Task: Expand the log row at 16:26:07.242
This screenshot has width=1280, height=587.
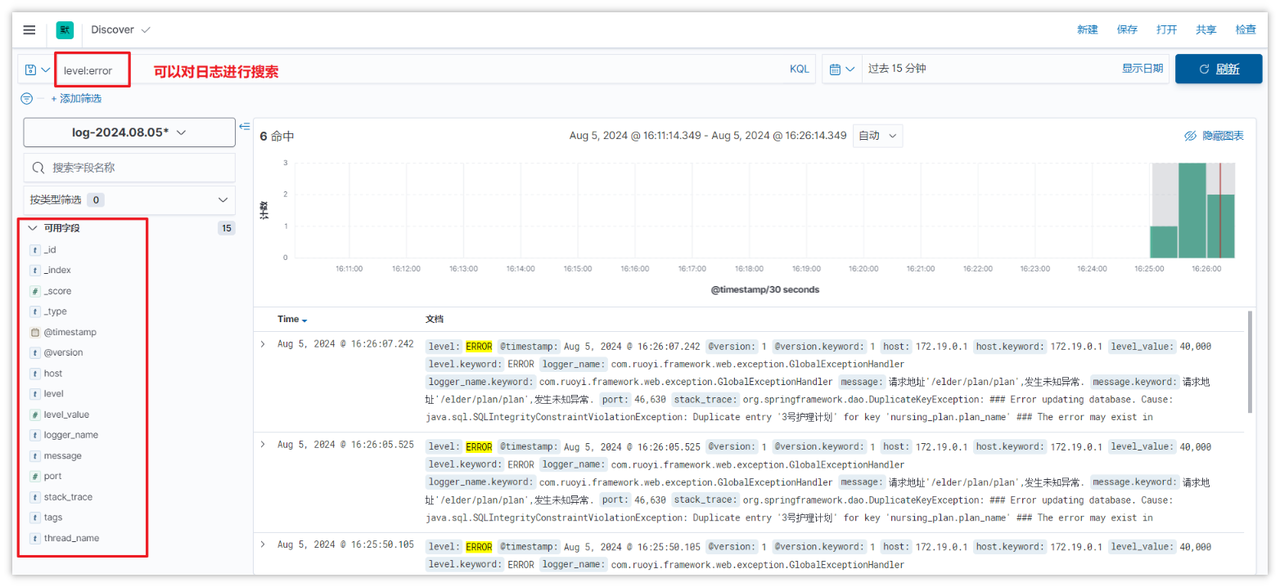Action: pos(263,344)
